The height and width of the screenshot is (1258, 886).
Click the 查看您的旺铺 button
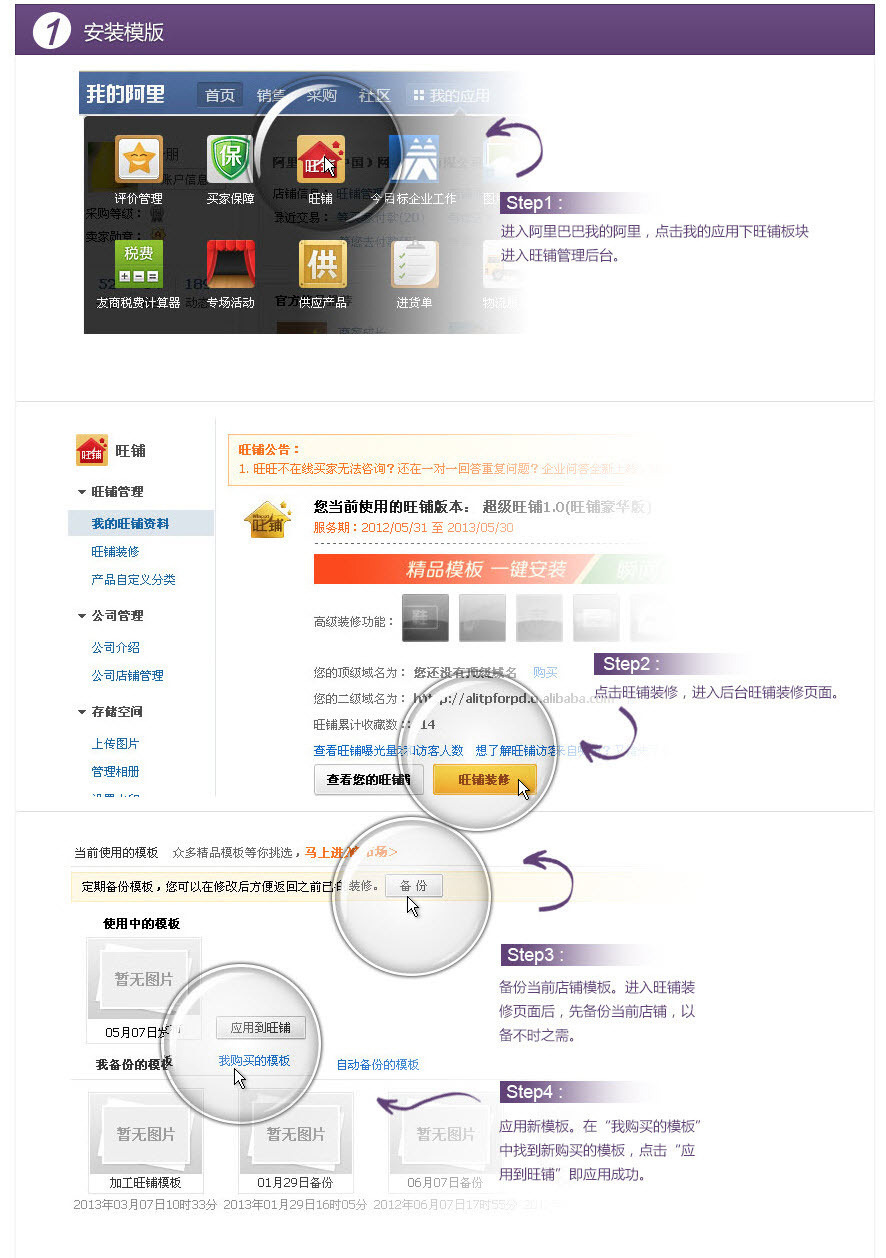(x=369, y=780)
